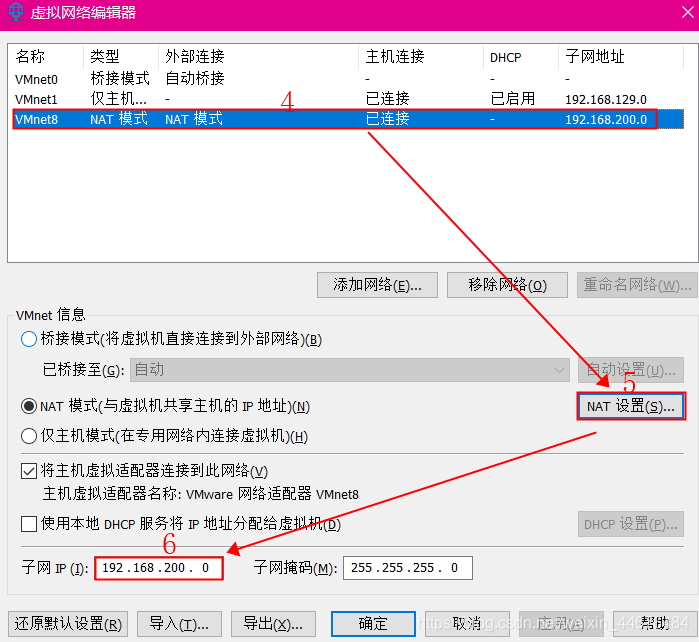Screen dimensions: 699x642
Task: Toggle 将主机虚拟适配器连接到此网络 checkbox
Action: tap(29, 471)
